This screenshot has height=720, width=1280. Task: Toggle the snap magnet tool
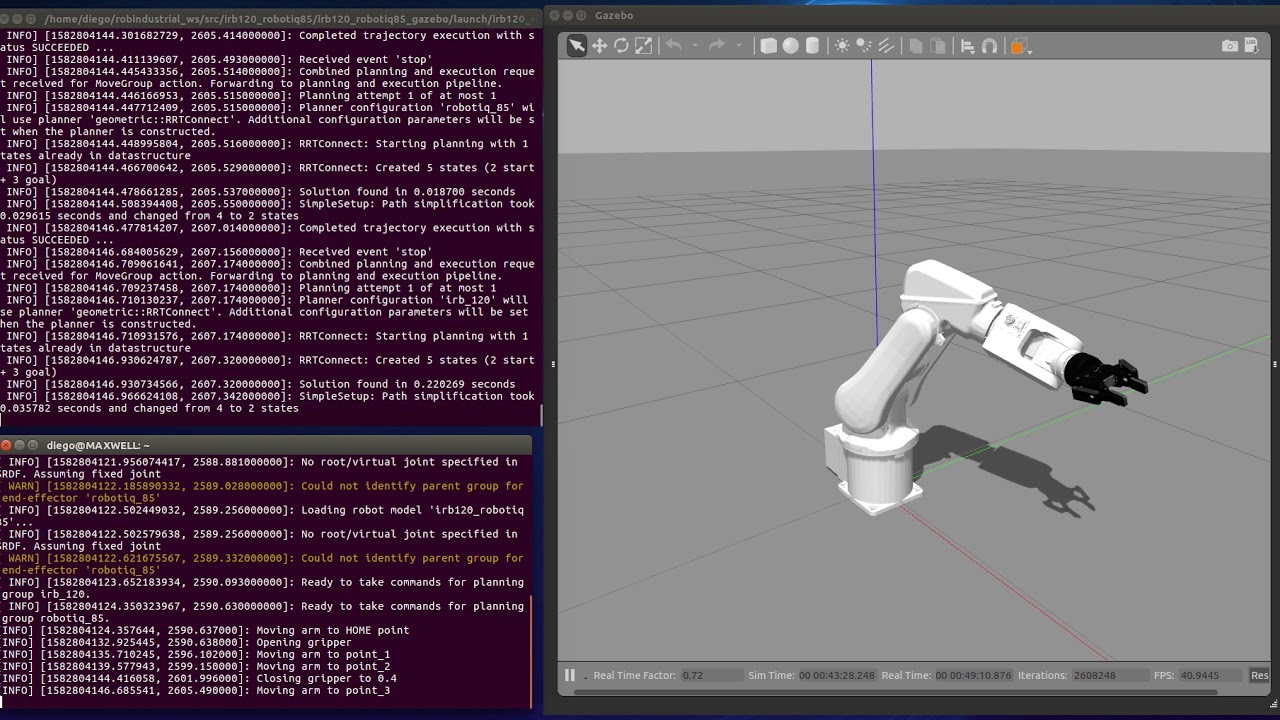pyautogui.click(x=990, y=46)
